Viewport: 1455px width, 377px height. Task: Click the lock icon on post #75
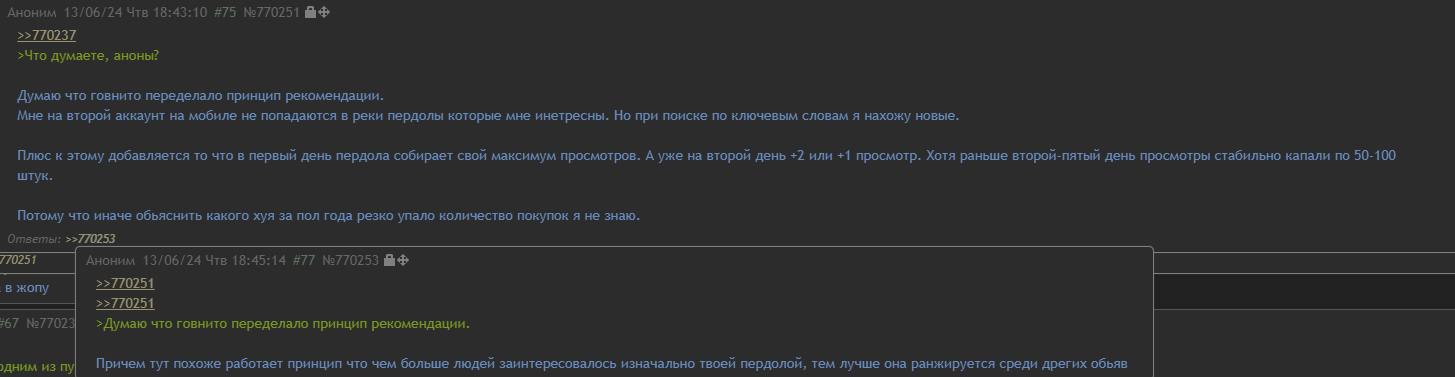[310, 13]
